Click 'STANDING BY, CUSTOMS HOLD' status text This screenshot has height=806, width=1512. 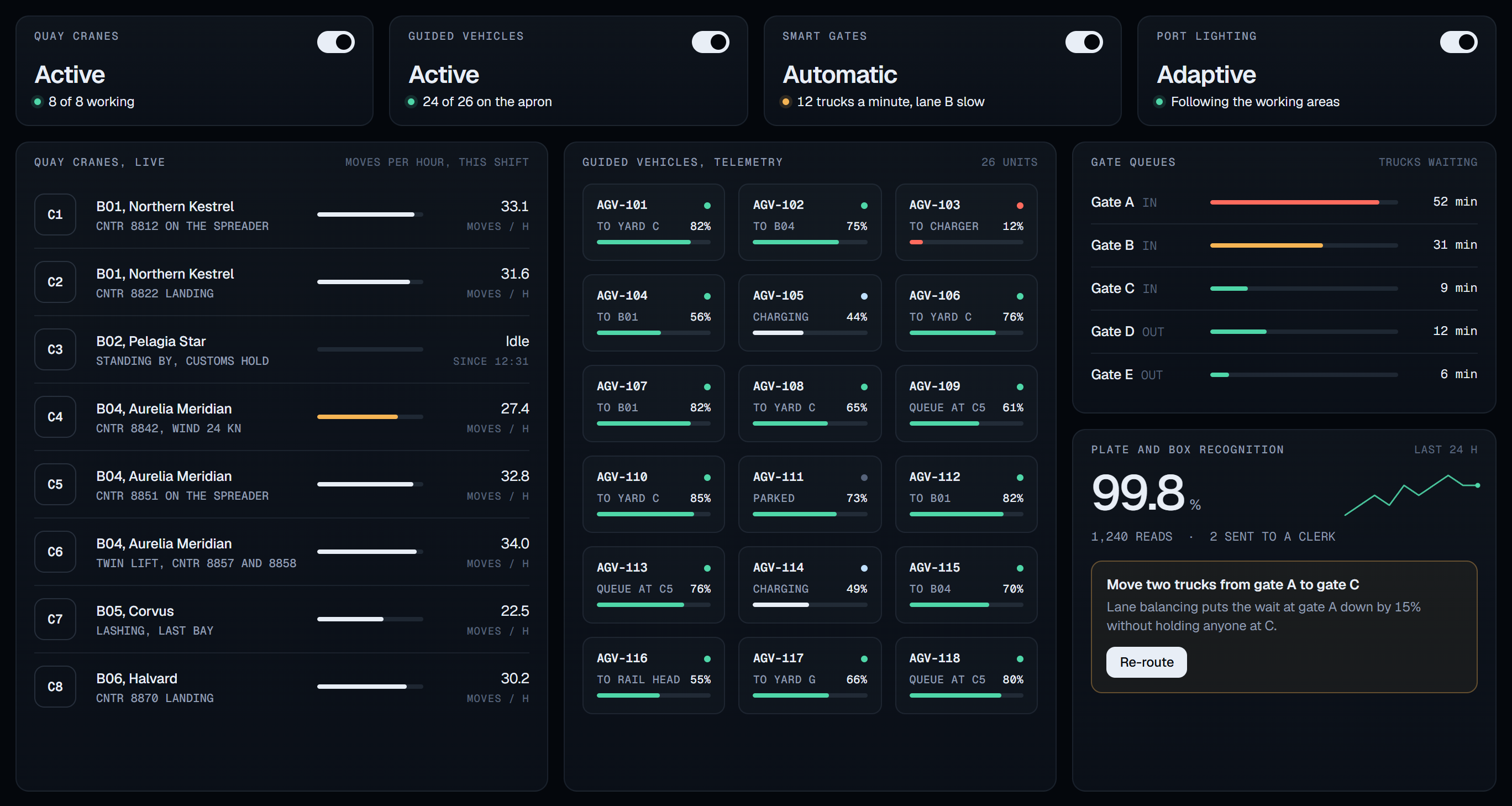pyautogui.click(x=182, y=361)
